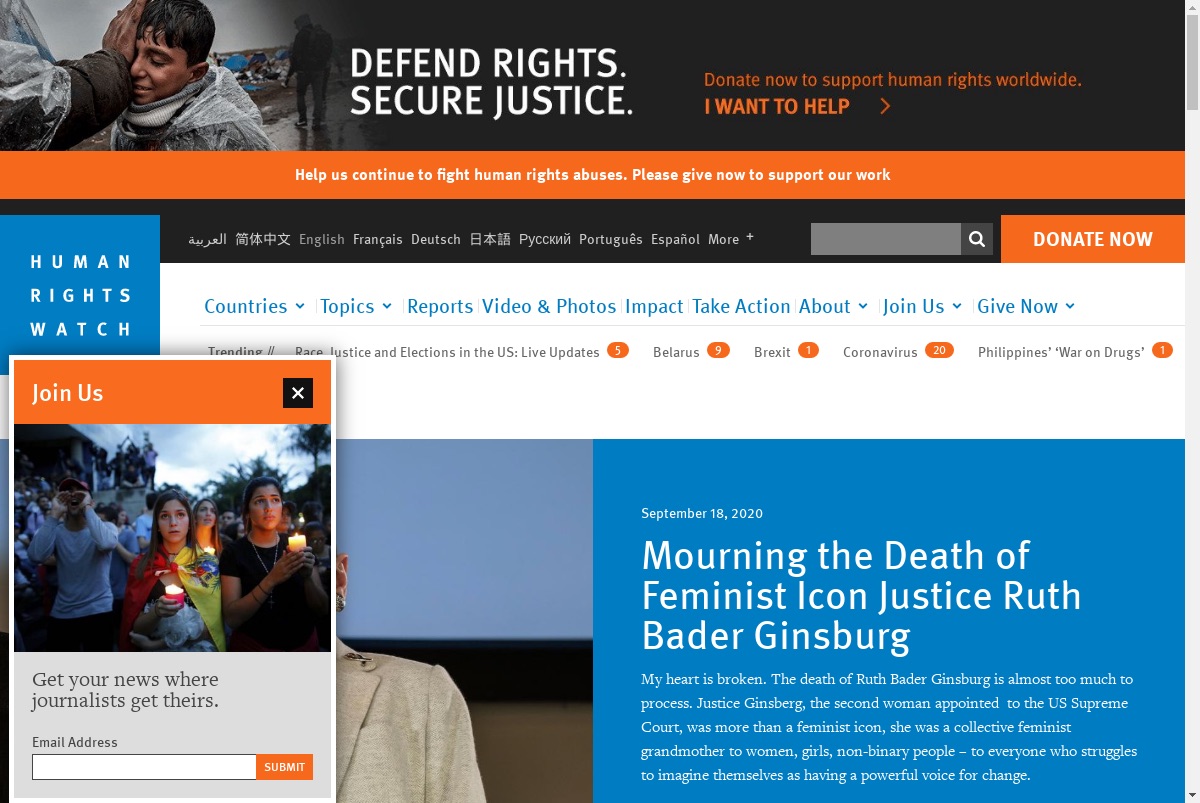Click the Belarus count badge showing 9

click(x=718, y=350)
